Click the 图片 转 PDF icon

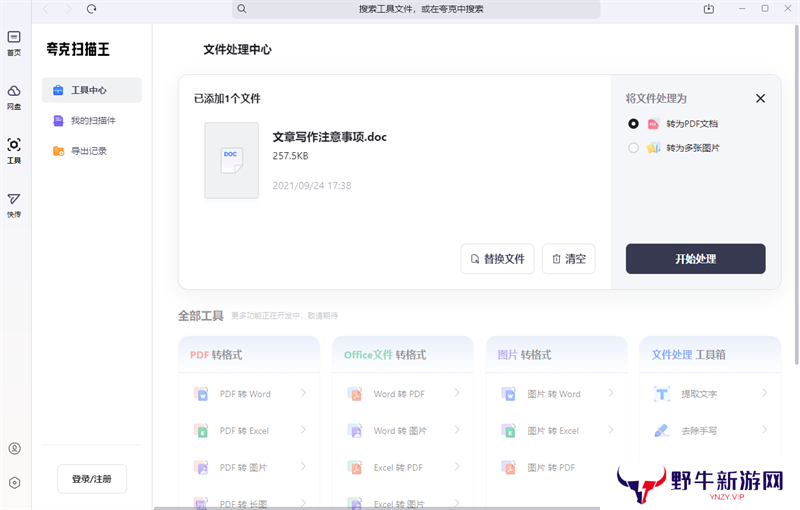click(509, 467)
